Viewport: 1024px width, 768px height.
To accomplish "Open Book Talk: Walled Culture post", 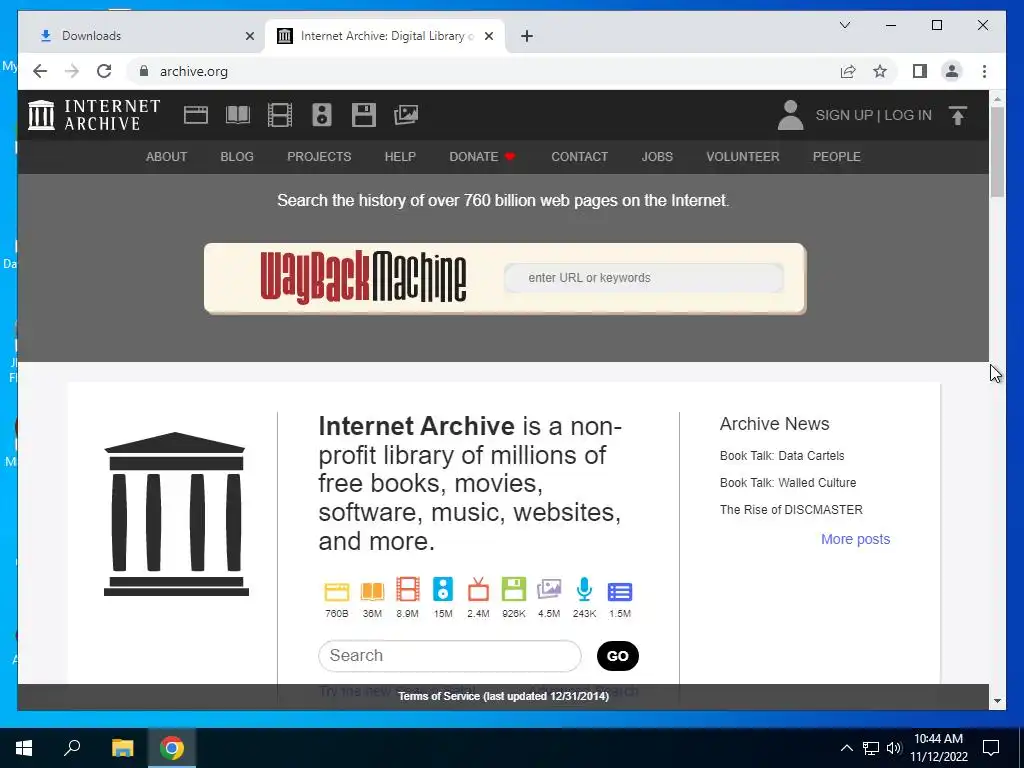I will pyautogui.click(x=788, y=483).
